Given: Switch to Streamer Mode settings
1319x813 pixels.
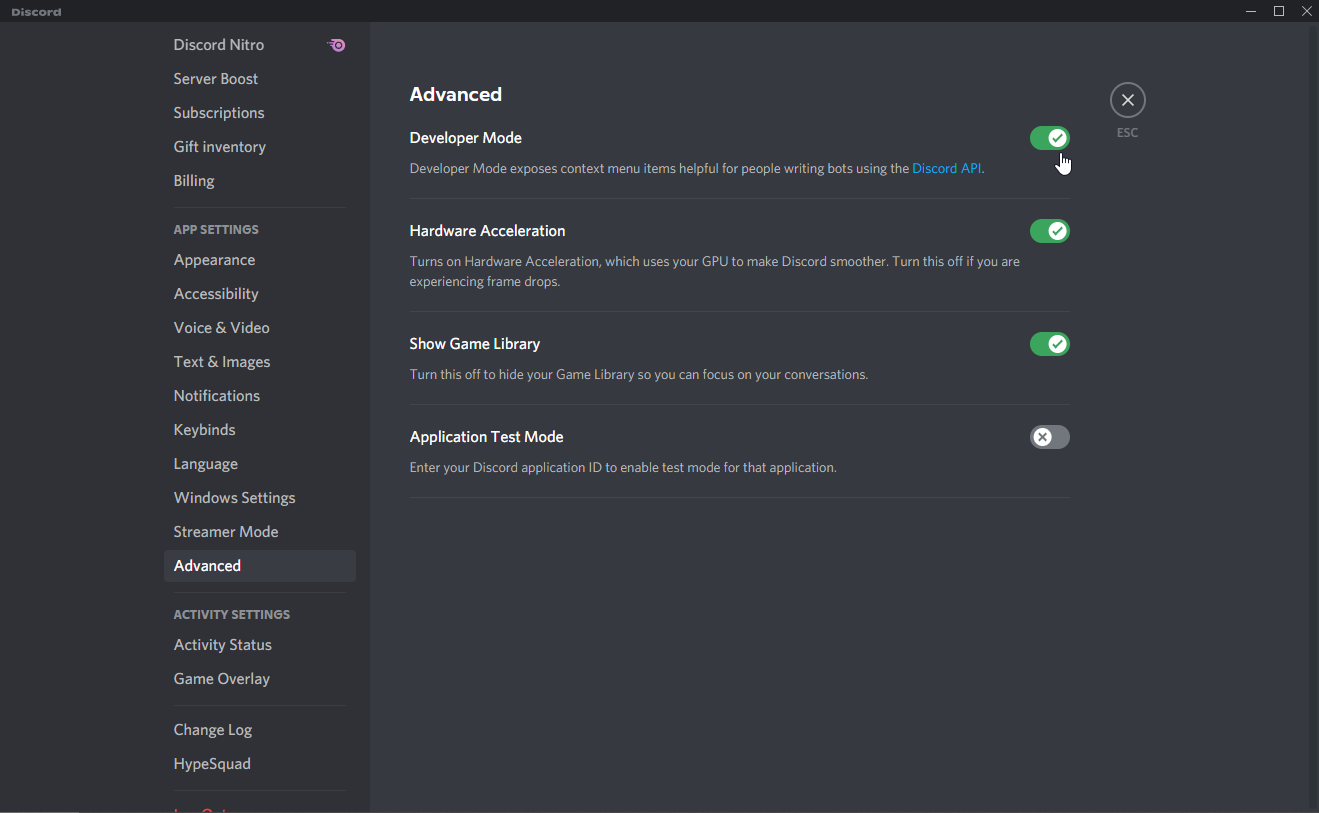Looking at the screenshot, I should (226, 532).
